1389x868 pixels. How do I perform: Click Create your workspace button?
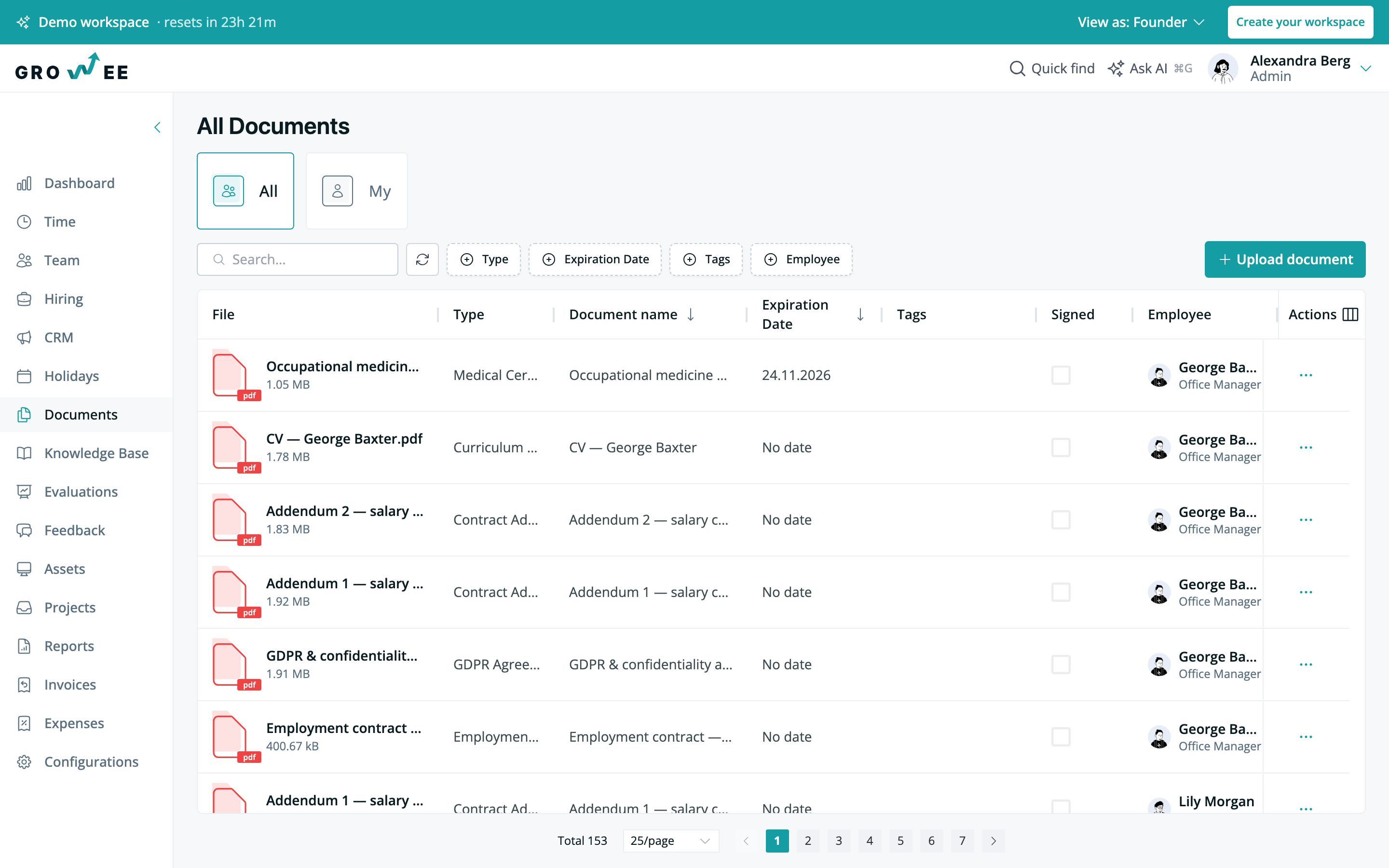1300,22
